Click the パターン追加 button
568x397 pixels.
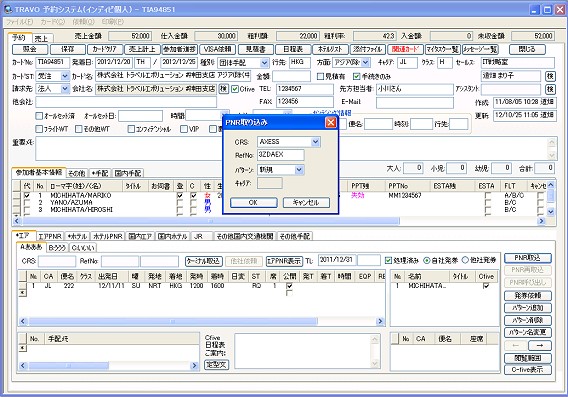pyautogui.click(x=528, y=308)
